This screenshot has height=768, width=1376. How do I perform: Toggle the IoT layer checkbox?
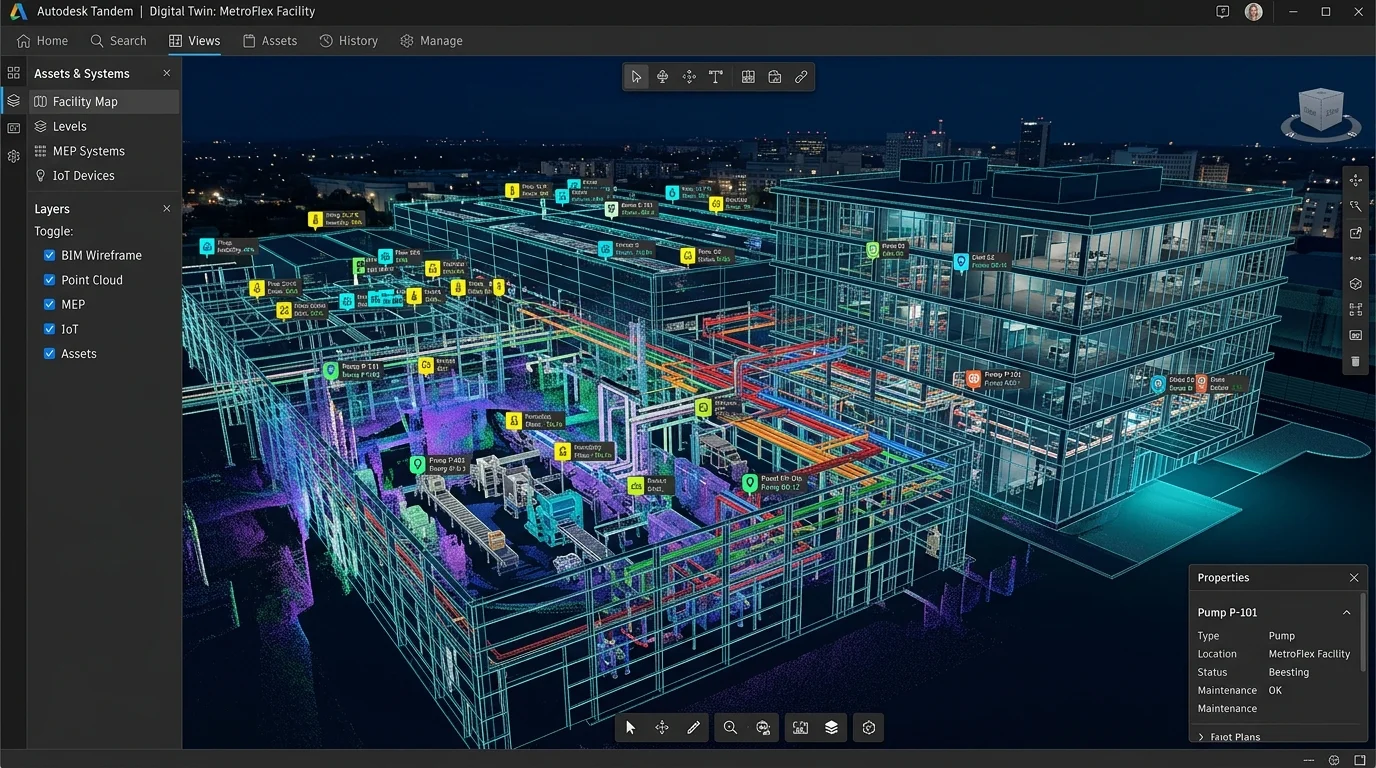(x=49, y=329)
